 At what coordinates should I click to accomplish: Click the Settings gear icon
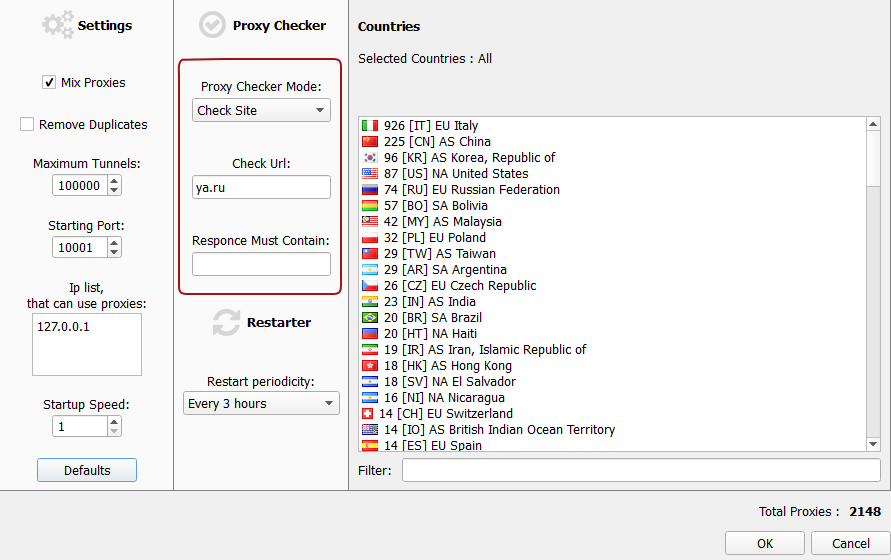(x=58, y=24)
